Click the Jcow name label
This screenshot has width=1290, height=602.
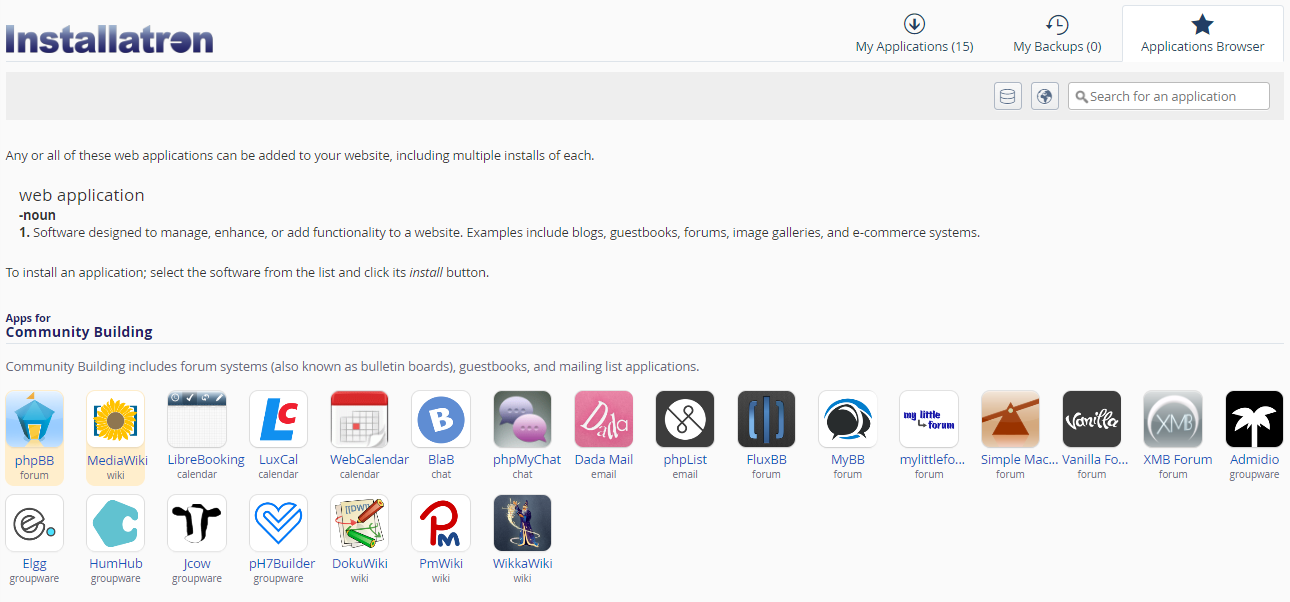tap(197, 564)
